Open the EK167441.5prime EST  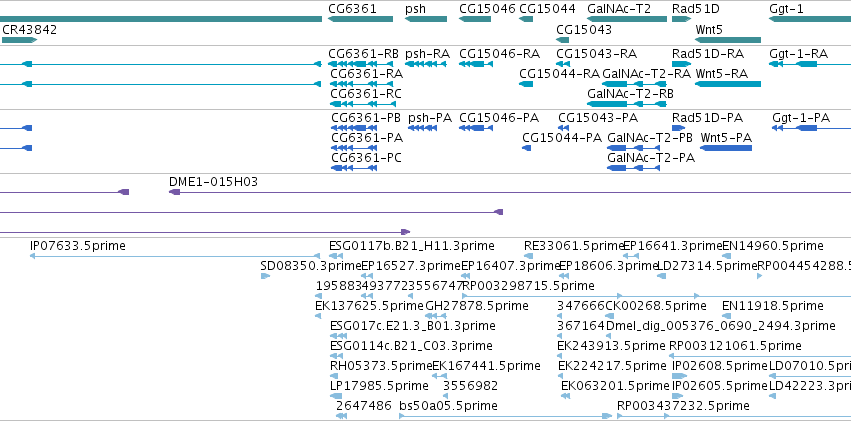coord(439,375)
